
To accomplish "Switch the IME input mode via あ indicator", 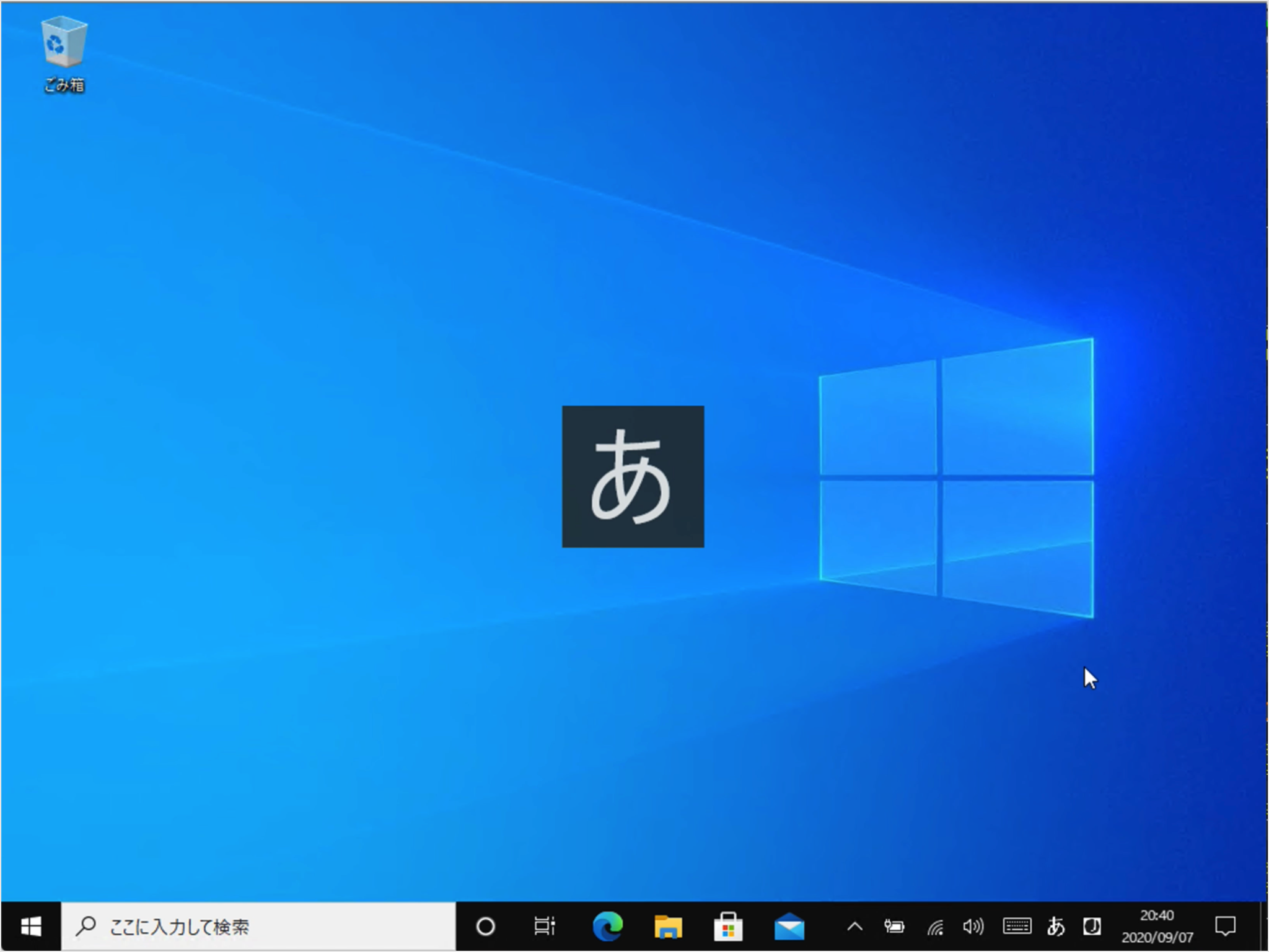I will click(x=1056, y=927).
